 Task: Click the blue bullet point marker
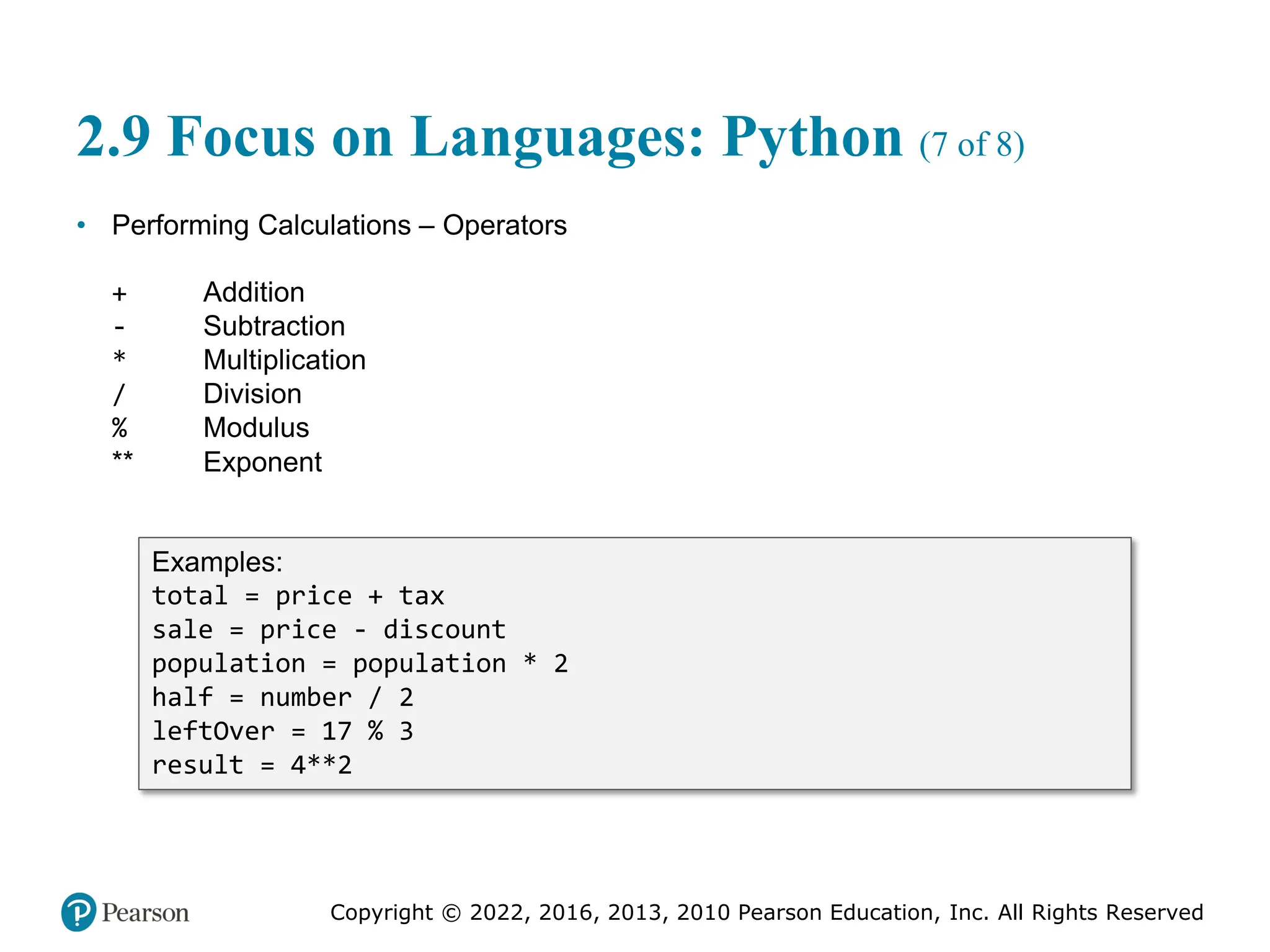(x=81, y=226)
